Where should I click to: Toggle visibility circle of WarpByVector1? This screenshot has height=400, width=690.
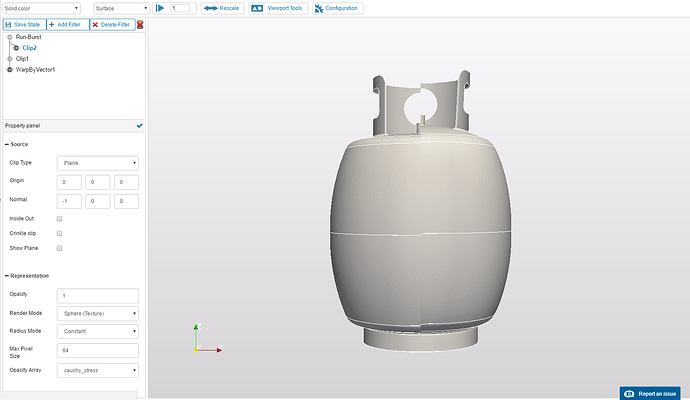tap(10, 70)
